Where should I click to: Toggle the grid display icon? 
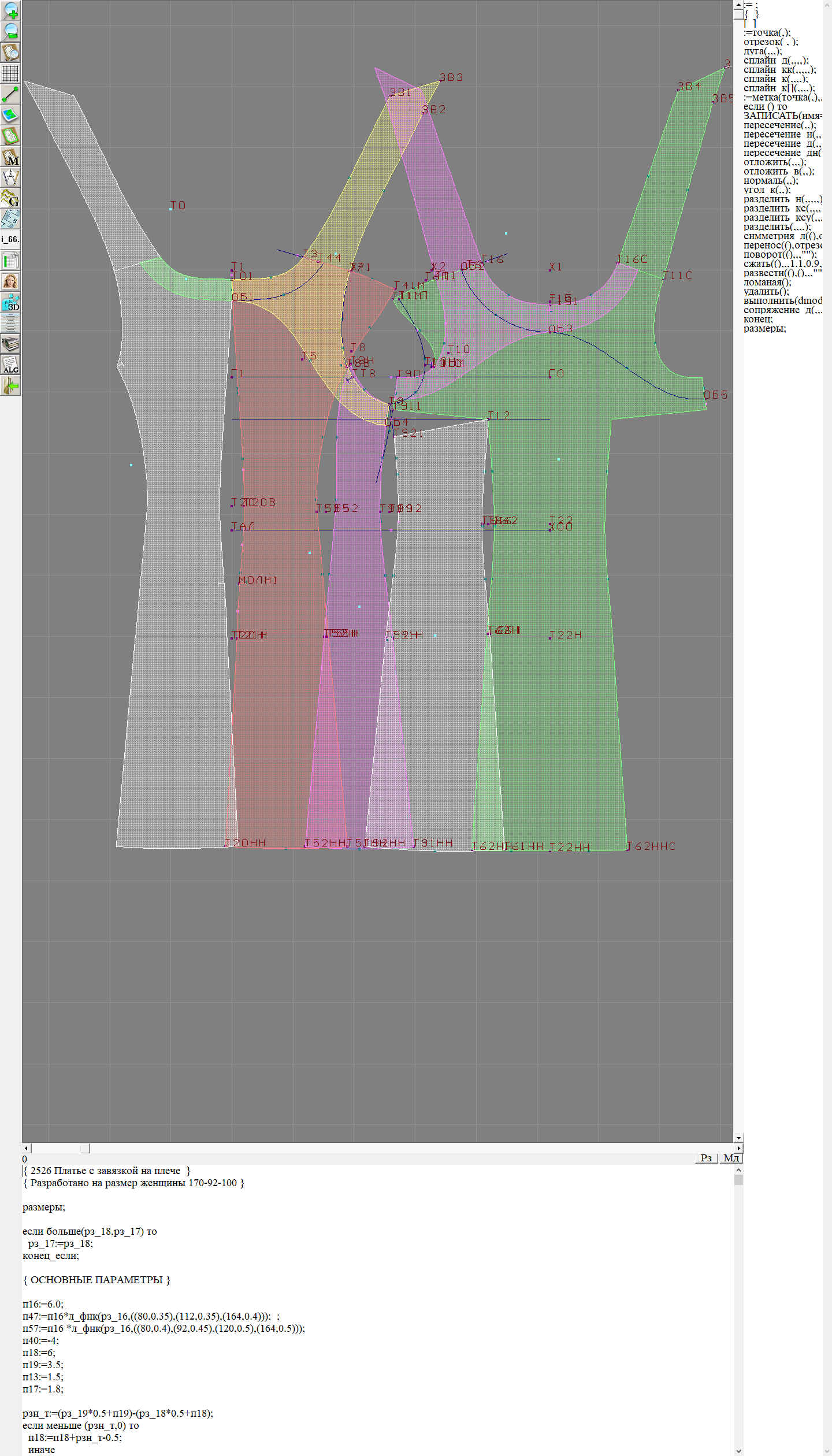10,73
